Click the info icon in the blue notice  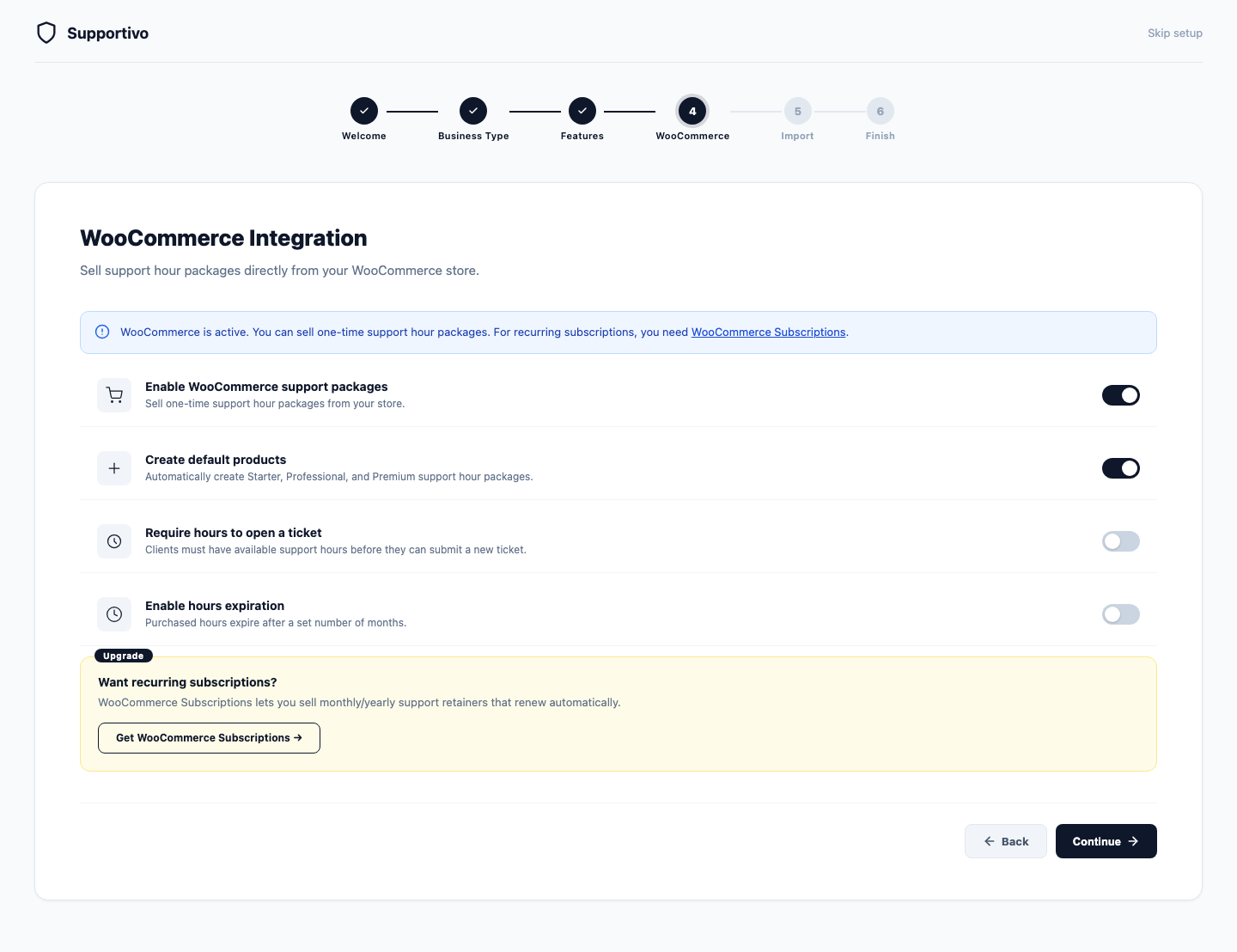coord(102,332)
